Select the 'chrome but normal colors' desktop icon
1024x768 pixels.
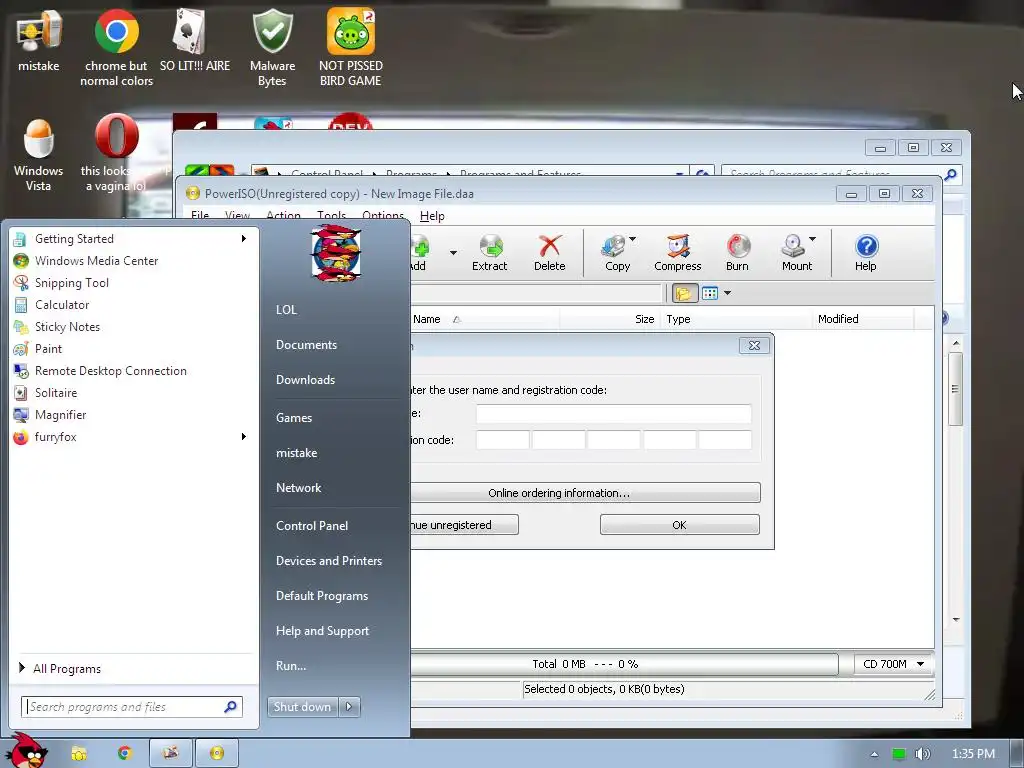click(x=116, y=48)
